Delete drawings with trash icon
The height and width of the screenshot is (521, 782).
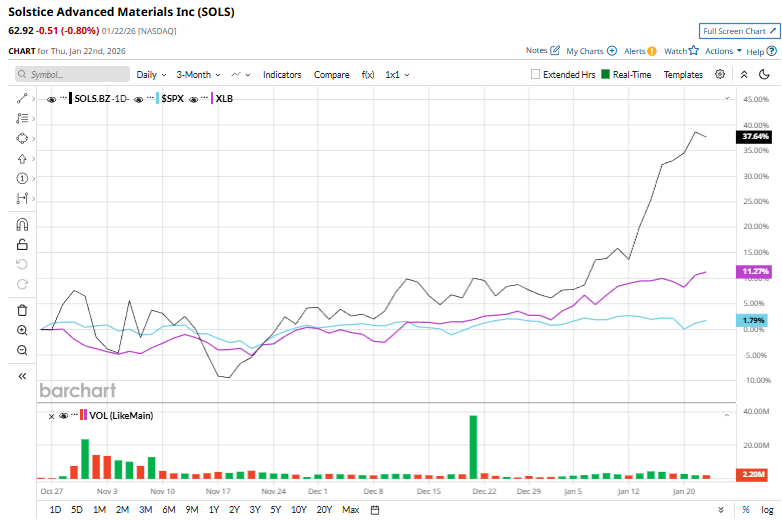pyautogui.click(x=22, y=310)
